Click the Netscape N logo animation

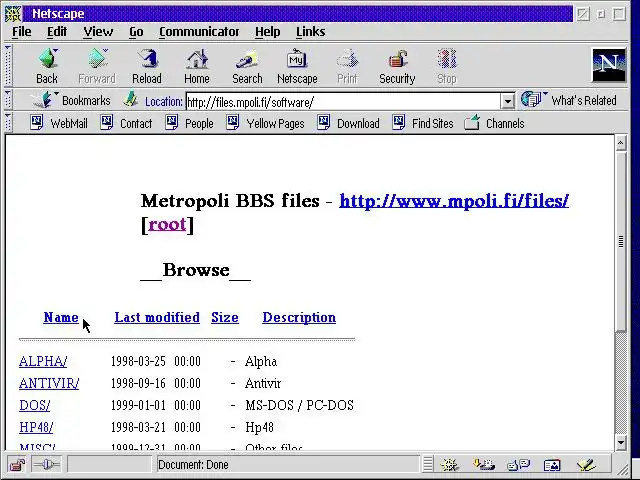[x=609, y=65]
